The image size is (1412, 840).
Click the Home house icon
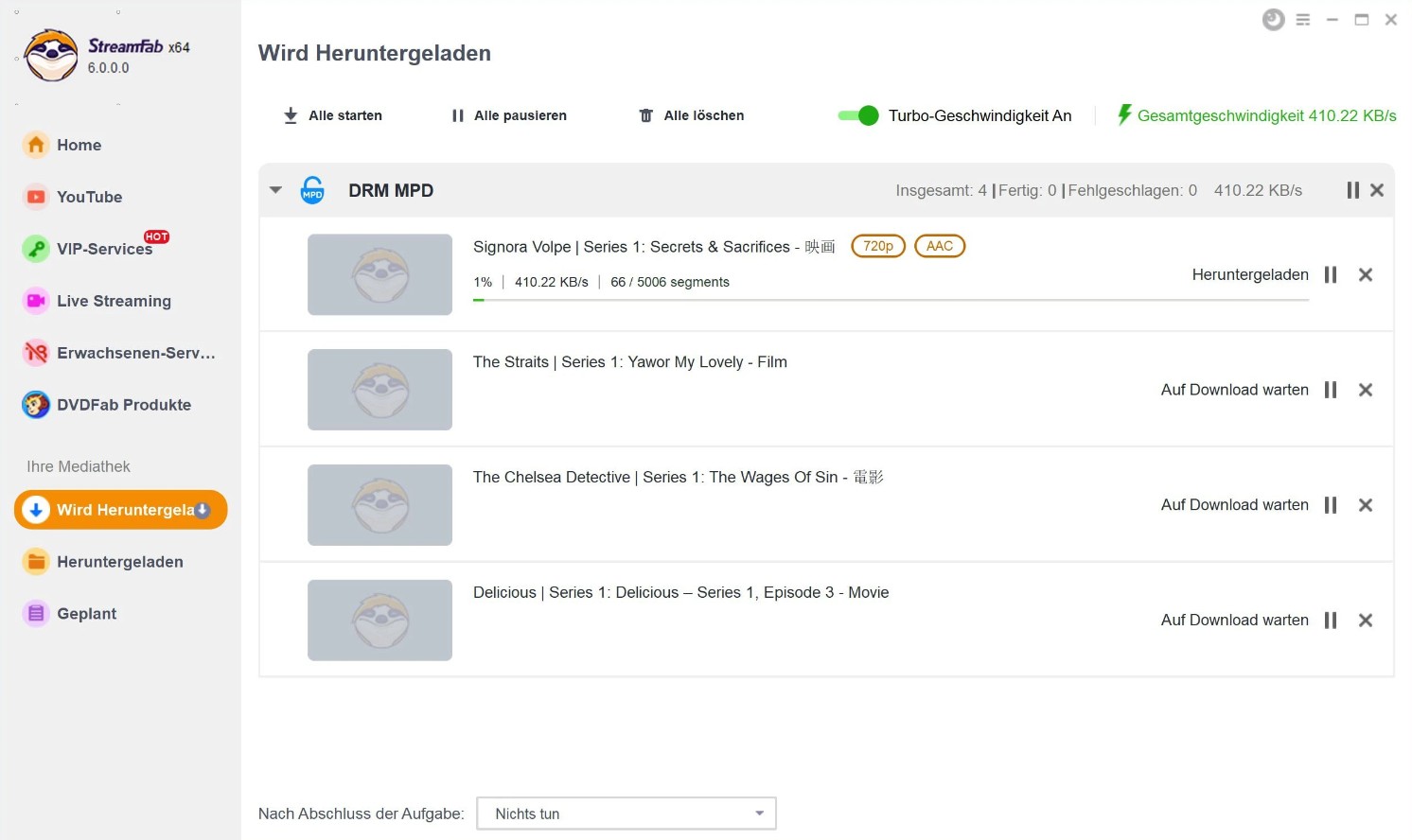pos(36,145)
